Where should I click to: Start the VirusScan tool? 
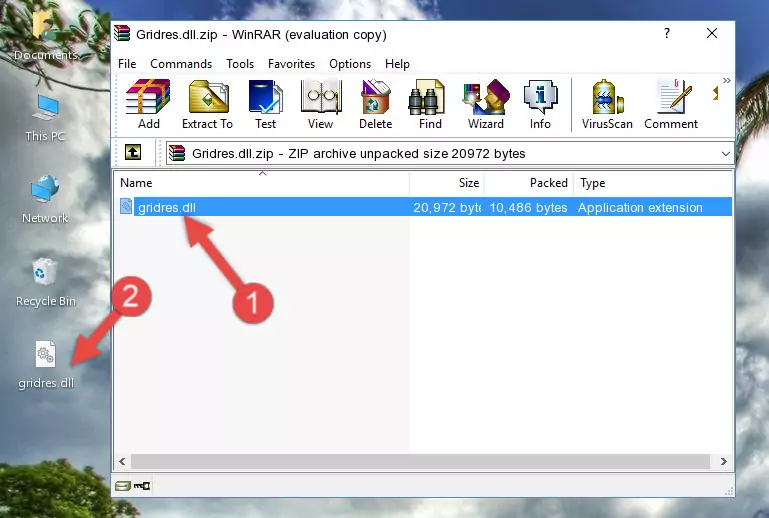coord(607,104)
